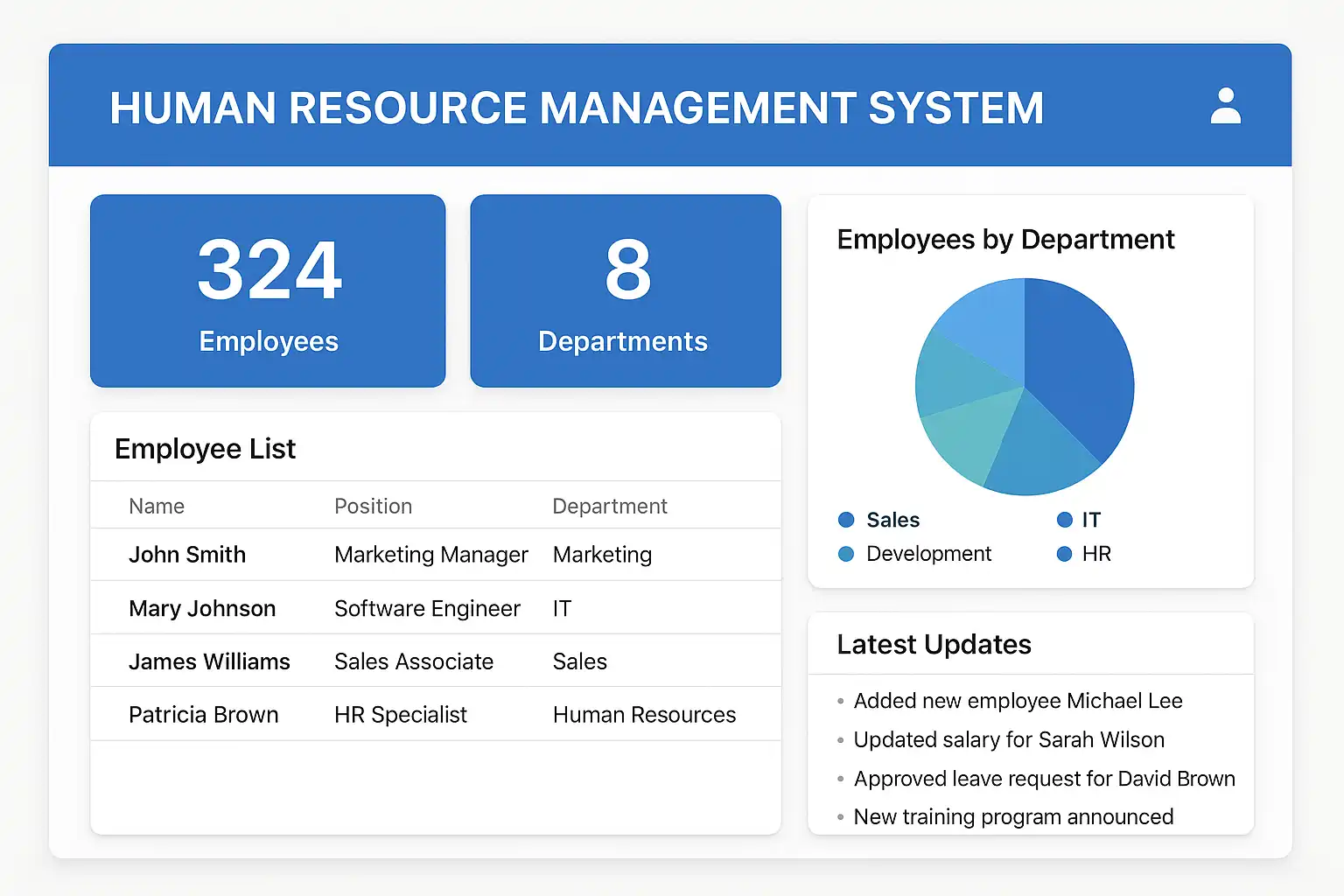This screenshot has height=896, width=1344.
Task: Click the 324 Employees summary card
Action: (x=268, y=290)
